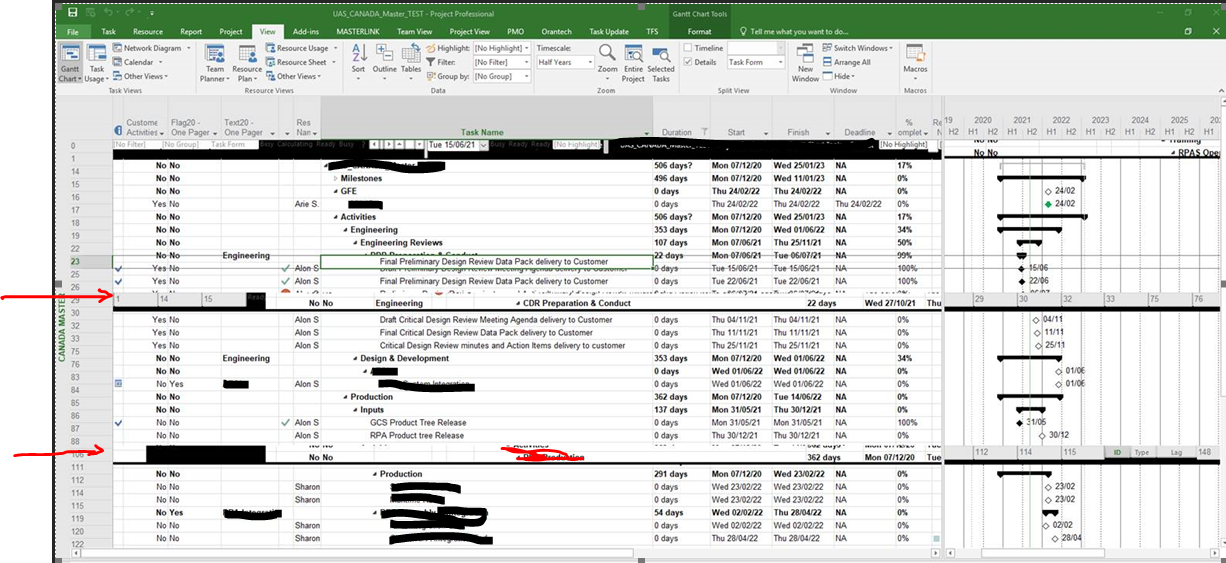The height and width of the screenshot is (563, 1226).
Task: Open the File tab
Action: click(x=73, y=32)
